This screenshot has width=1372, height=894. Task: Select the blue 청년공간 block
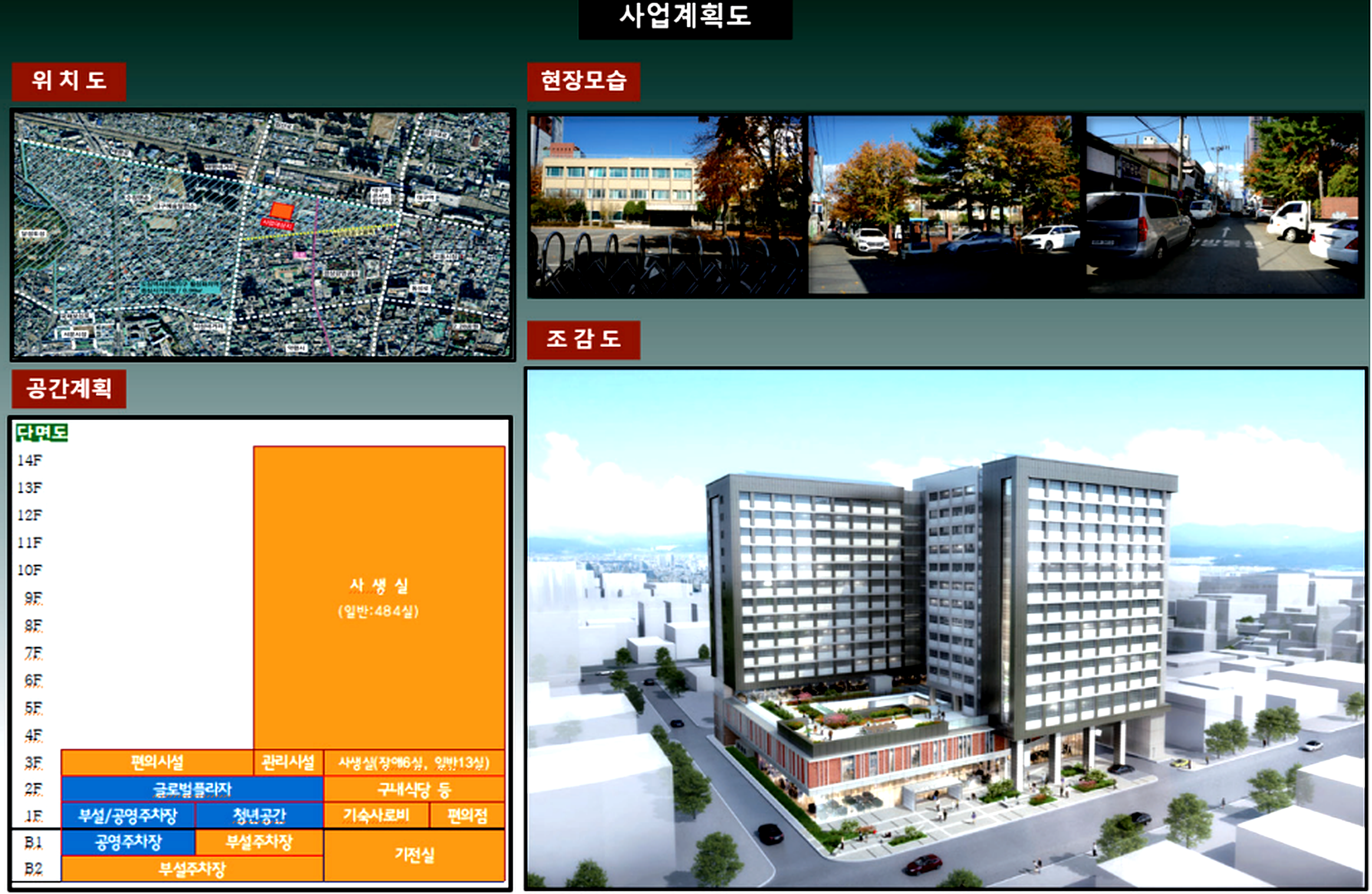coord(259,816)
